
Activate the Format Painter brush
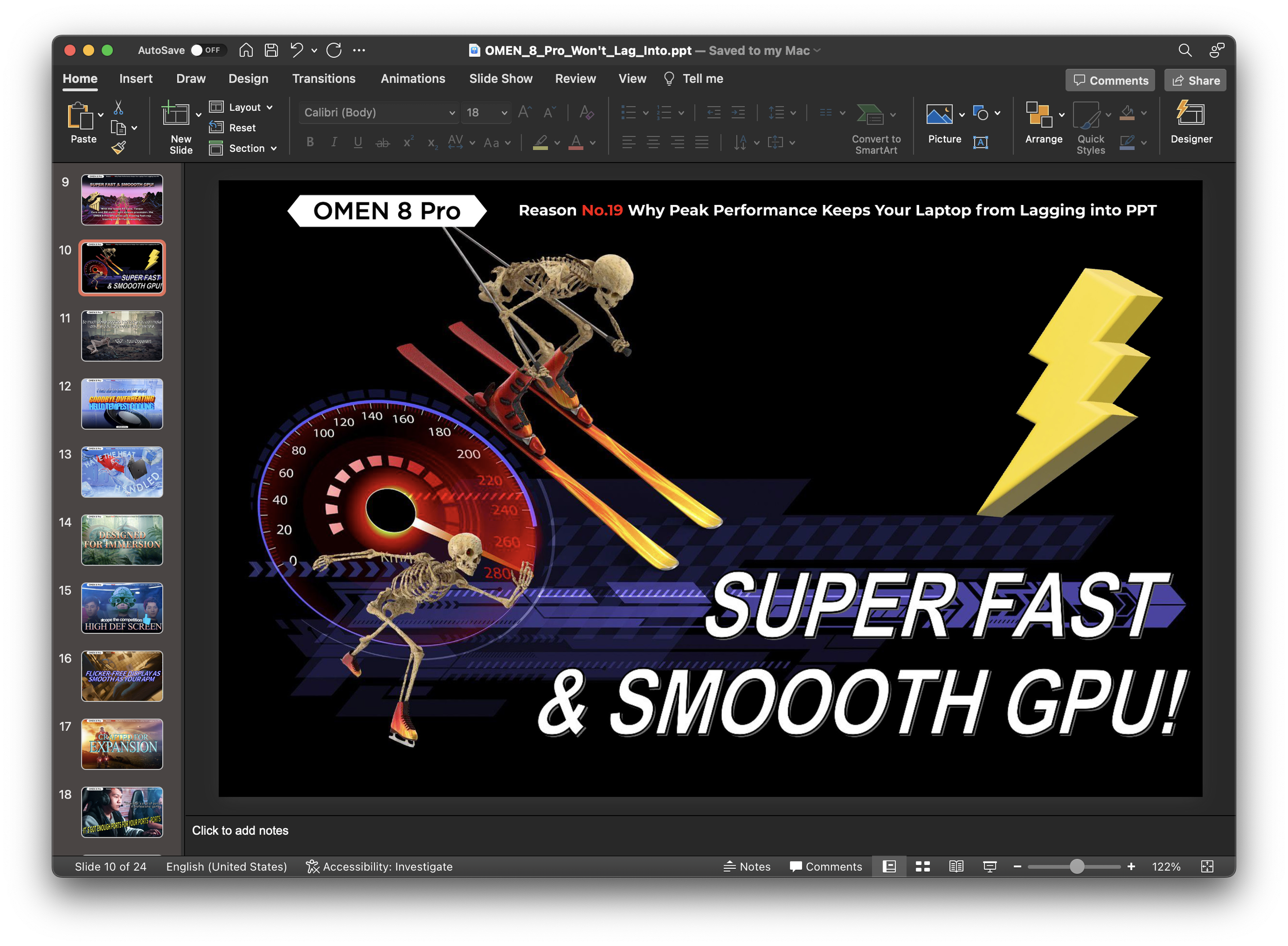coord(118,148)
